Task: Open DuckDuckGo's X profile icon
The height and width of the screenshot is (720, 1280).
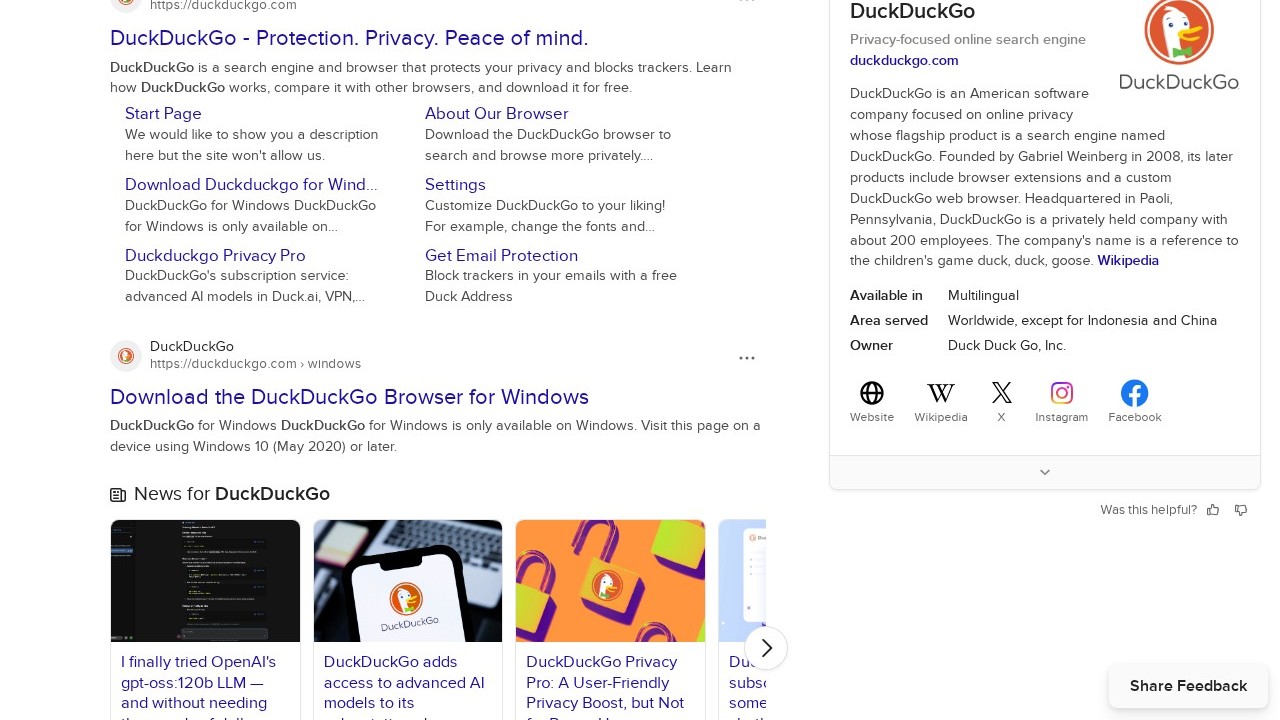Action: click(1001, 393)
